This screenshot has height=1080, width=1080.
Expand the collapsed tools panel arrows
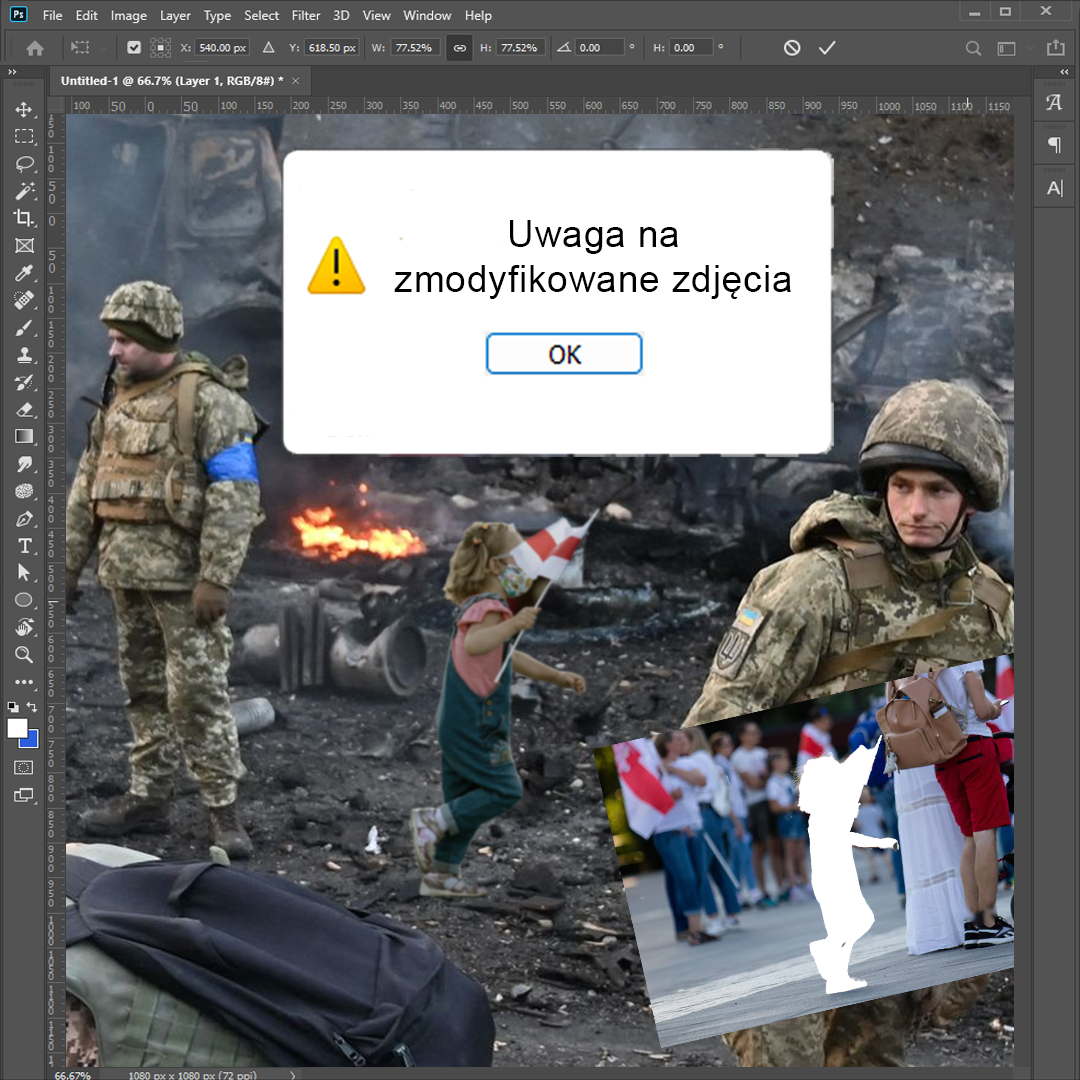12,73
